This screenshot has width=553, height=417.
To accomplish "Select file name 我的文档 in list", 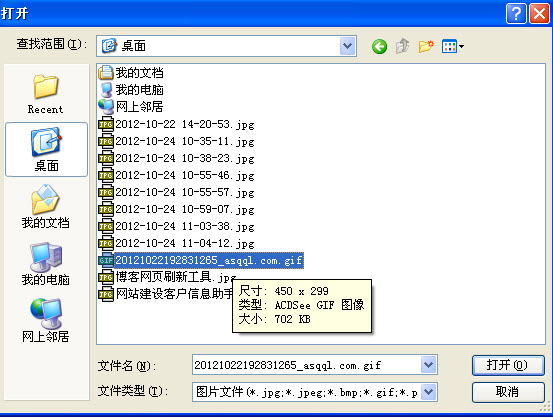I will tap(139, 73).
